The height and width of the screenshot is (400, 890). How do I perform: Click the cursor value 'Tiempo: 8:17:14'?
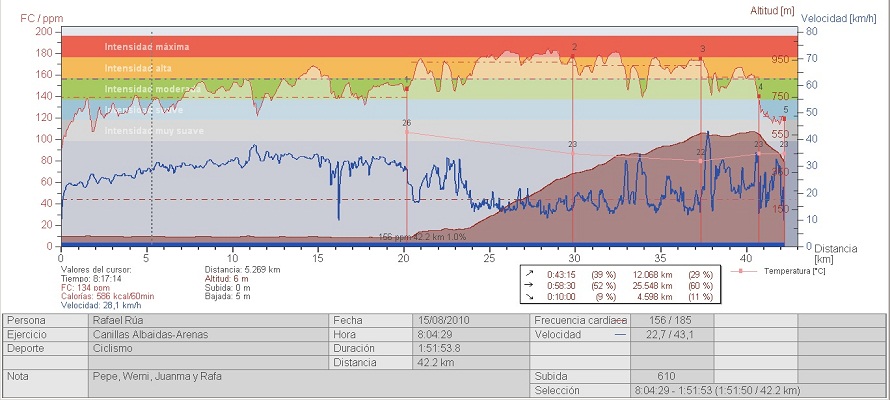click(x=89, y=279)
